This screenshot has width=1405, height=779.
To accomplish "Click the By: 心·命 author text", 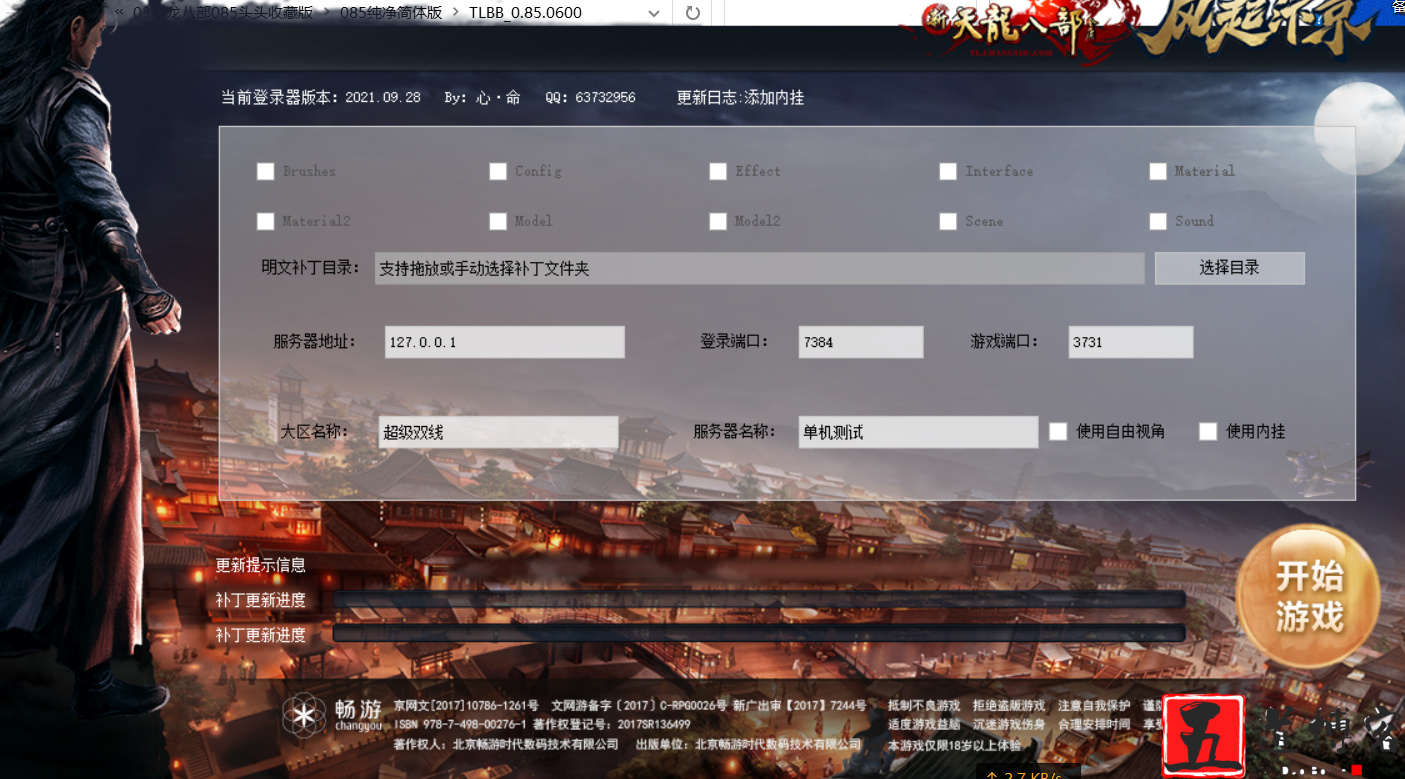I will 482,97.
